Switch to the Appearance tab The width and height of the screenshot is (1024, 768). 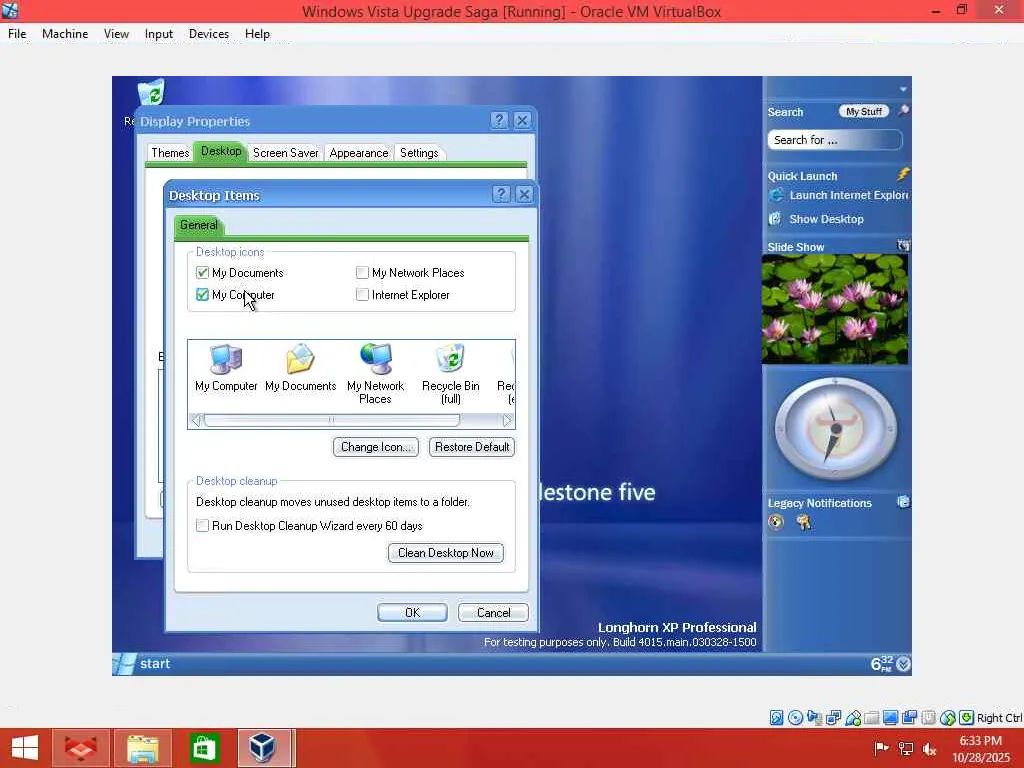(359, 153)
